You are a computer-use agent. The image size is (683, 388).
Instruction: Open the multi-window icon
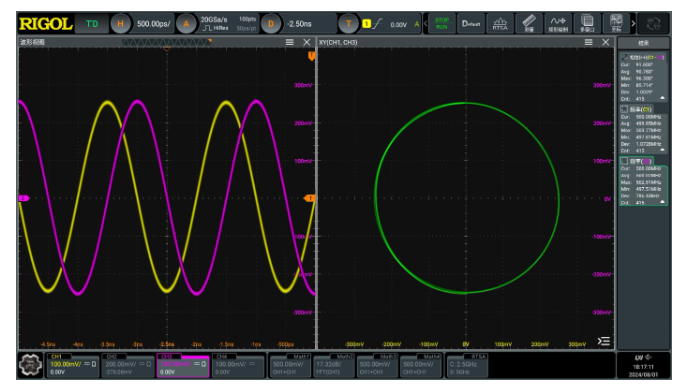[x=587, y=24]
